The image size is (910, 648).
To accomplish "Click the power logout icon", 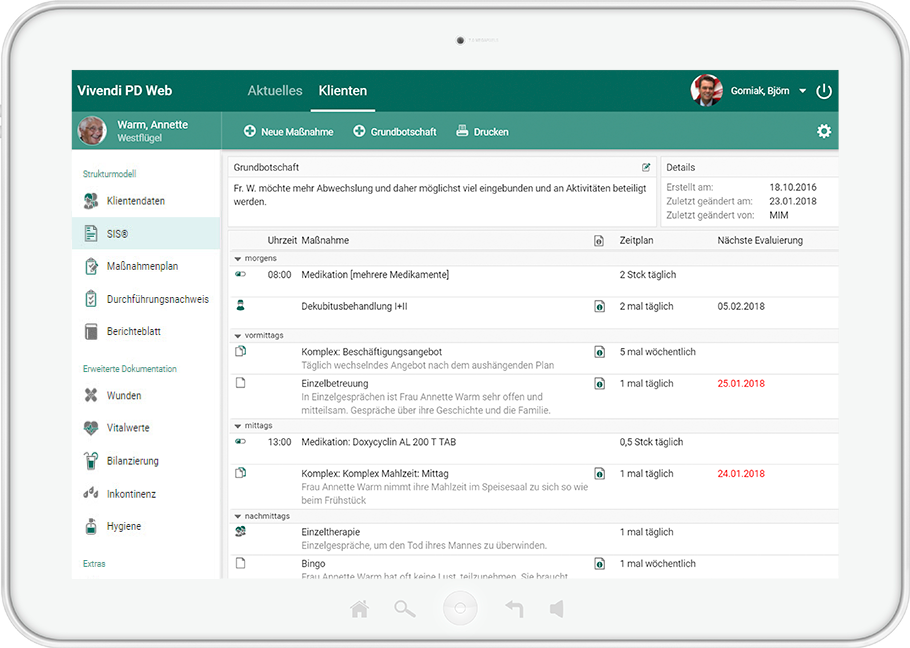I will (x=824, y=91).
